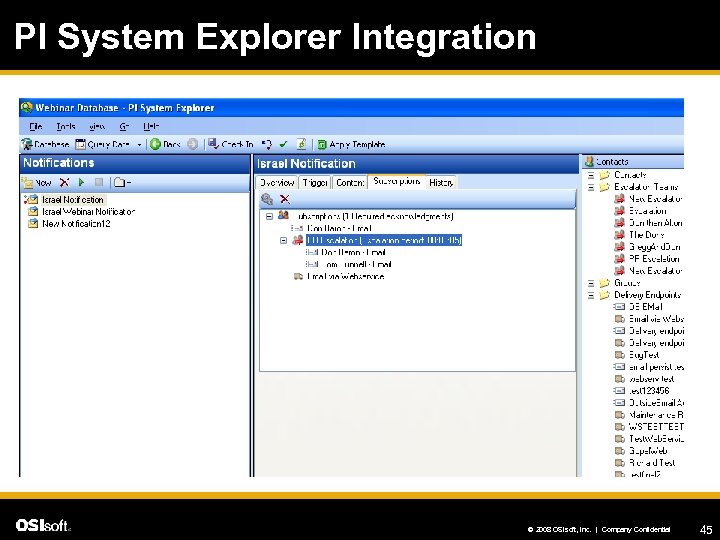This screenshot has height=540, width=720.
Task: Click the Contacts panel header icon
Action: coord(589,162)
